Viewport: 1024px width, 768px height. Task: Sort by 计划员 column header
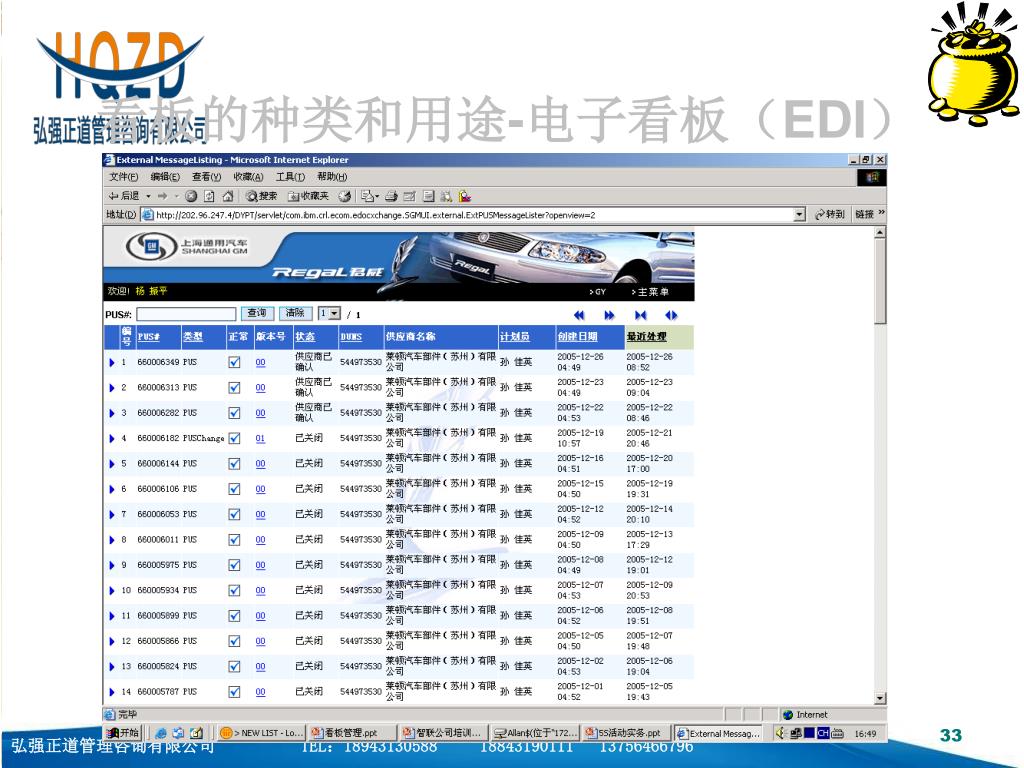[x=515, y=337]
